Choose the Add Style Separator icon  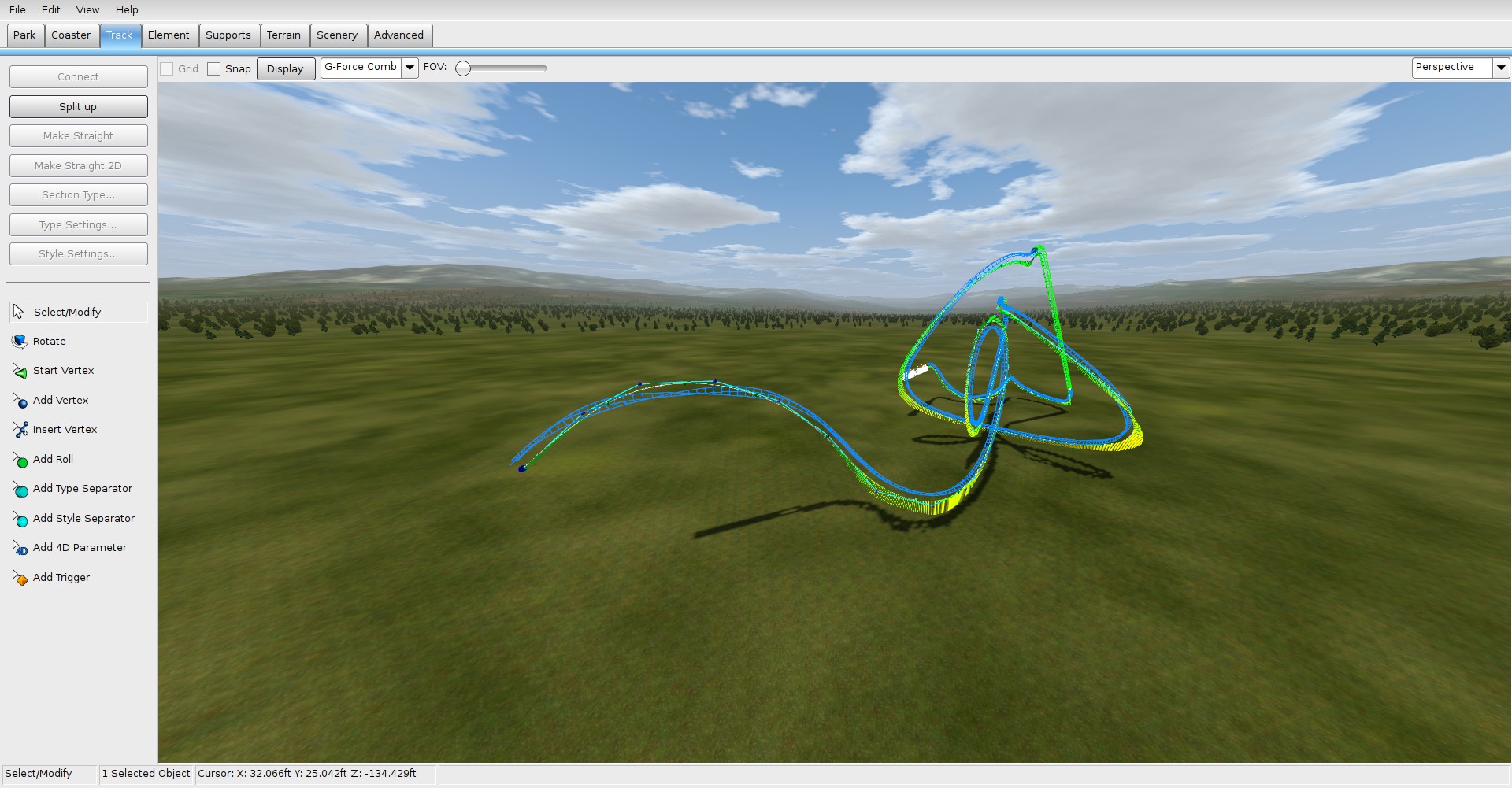point(20,518)
